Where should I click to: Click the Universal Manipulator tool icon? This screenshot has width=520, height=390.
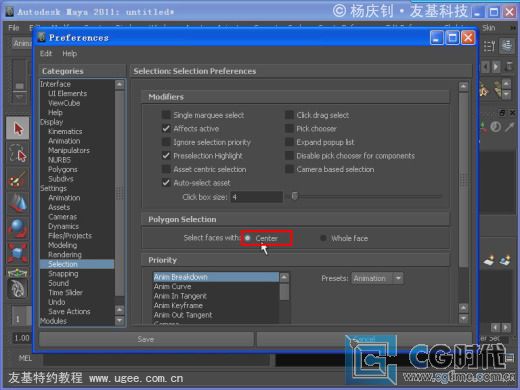coord(18,273)
